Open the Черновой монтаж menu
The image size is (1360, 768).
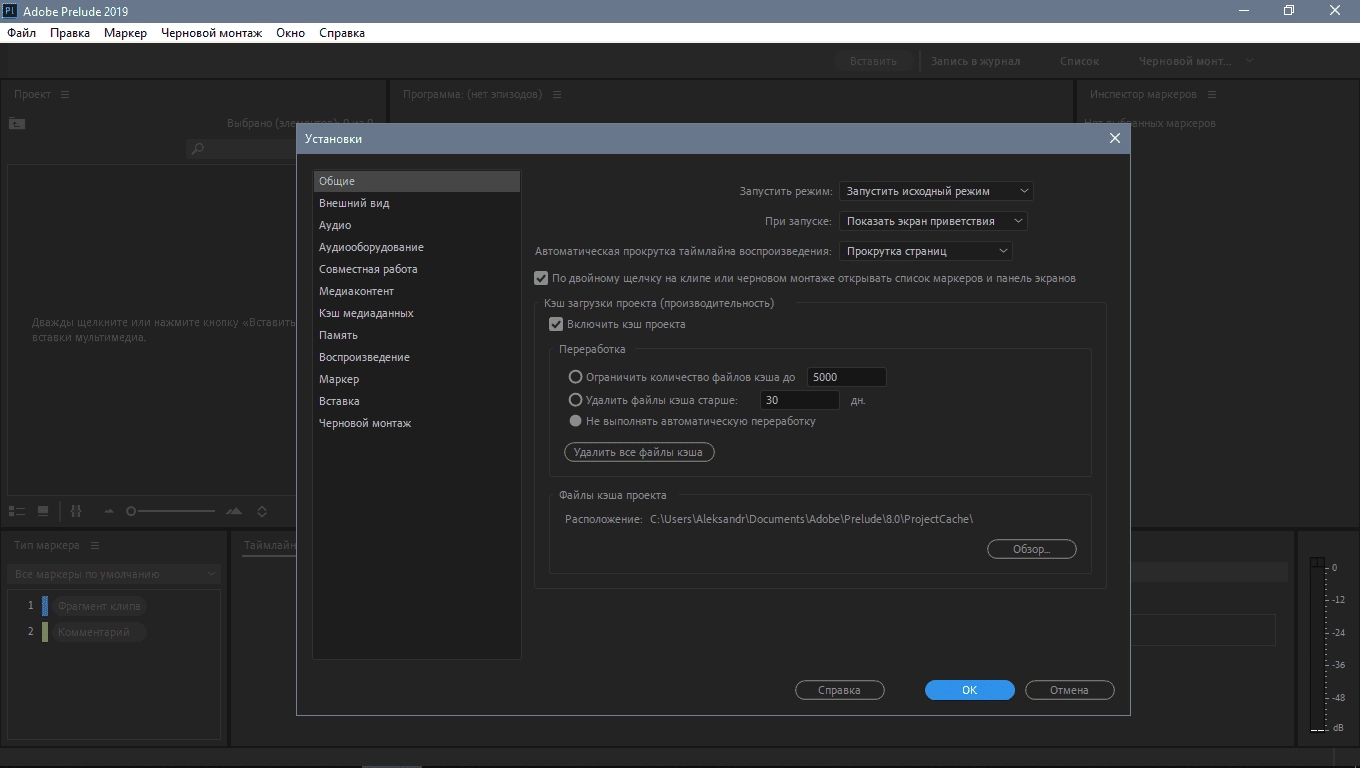tap(211, 33)
